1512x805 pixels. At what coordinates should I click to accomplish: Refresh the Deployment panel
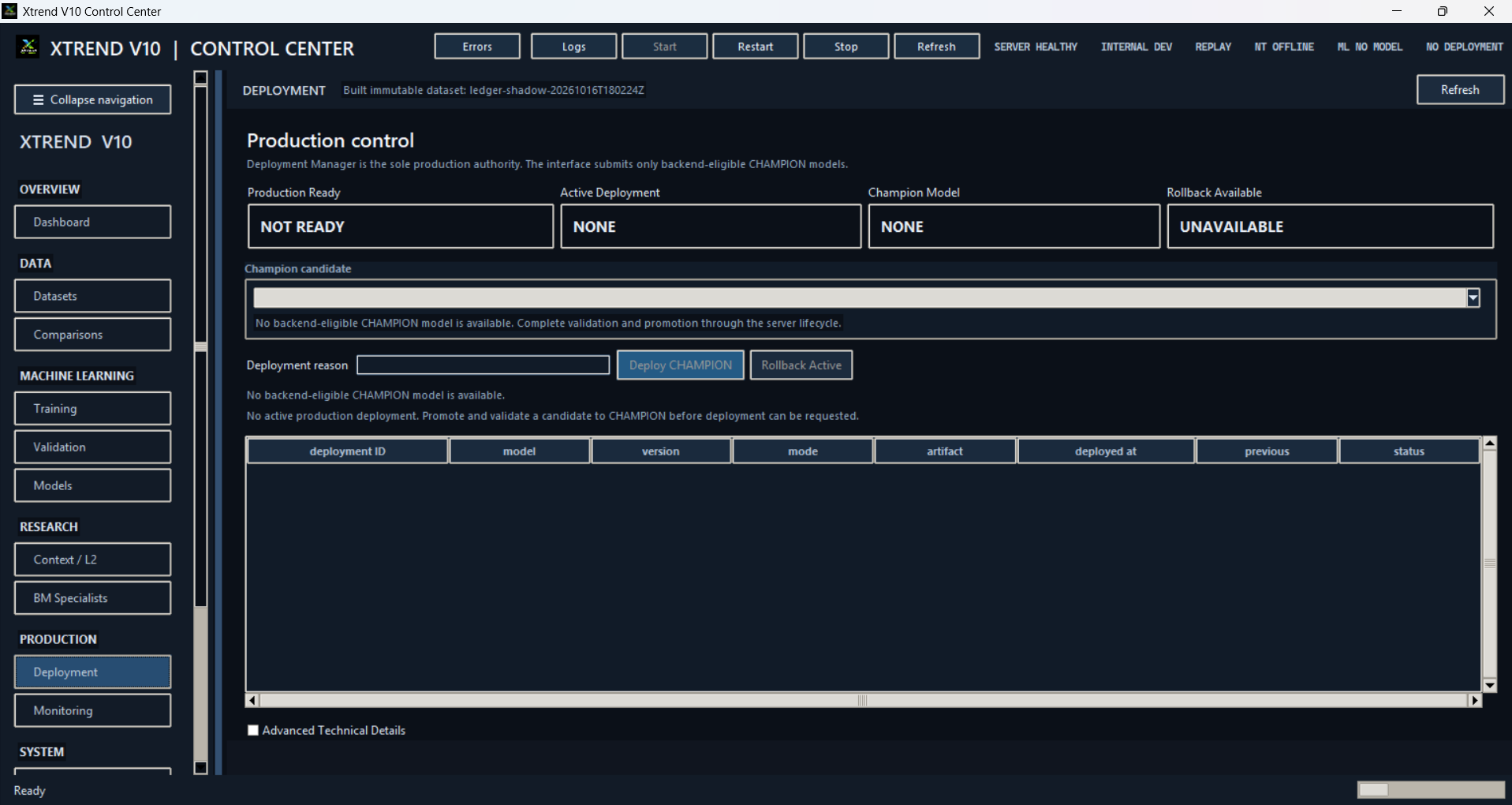(x=1460, y=90)
